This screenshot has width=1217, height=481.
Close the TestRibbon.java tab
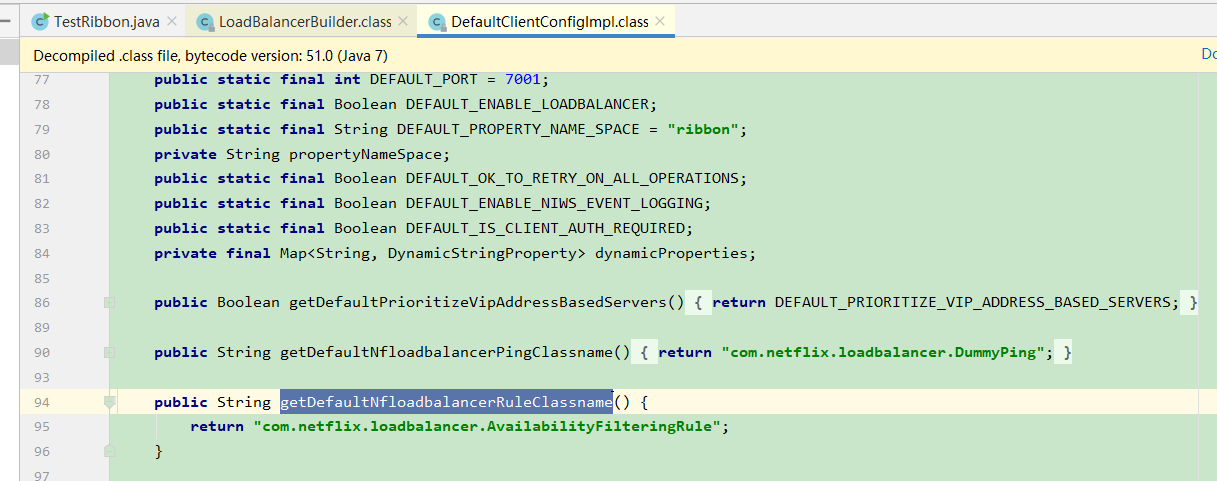click(x=170, y=21)
